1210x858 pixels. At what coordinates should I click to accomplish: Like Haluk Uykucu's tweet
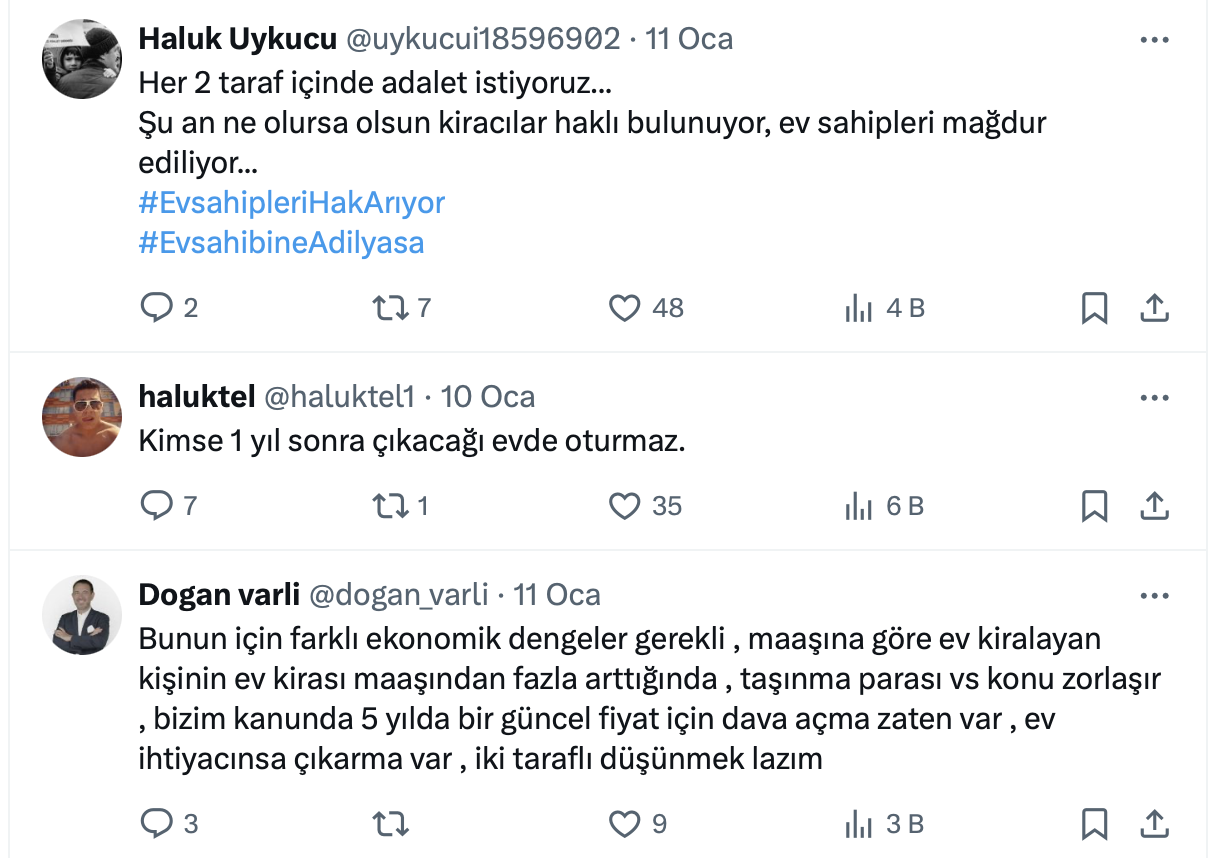(x=625, y=308)
